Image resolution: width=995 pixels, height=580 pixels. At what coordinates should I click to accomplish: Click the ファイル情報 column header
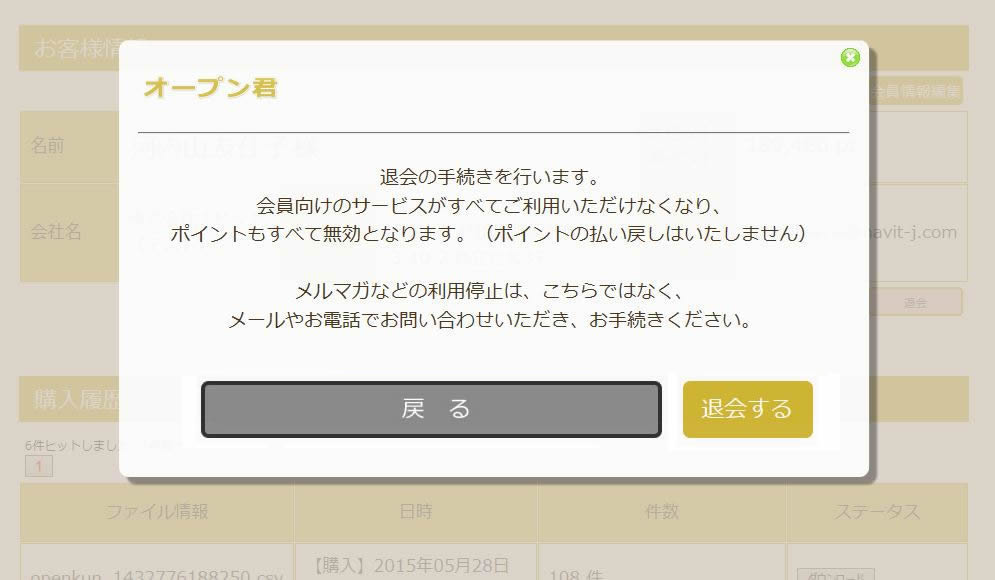point(157,512)
